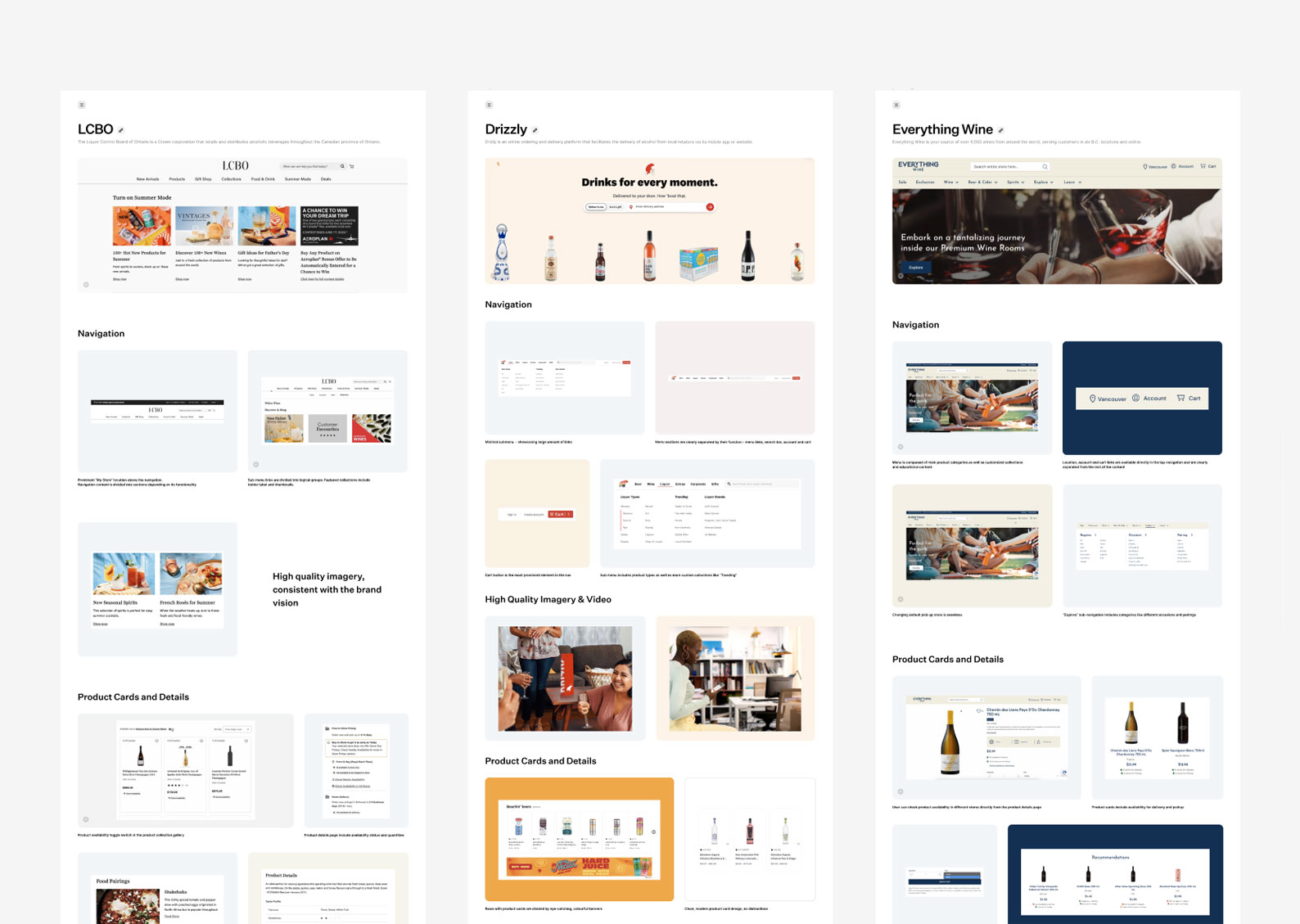Expand the Spirits dropdown in the Everything Wine nav
The width and height of the screenshot is (1300, 924).
point(1016,182)
